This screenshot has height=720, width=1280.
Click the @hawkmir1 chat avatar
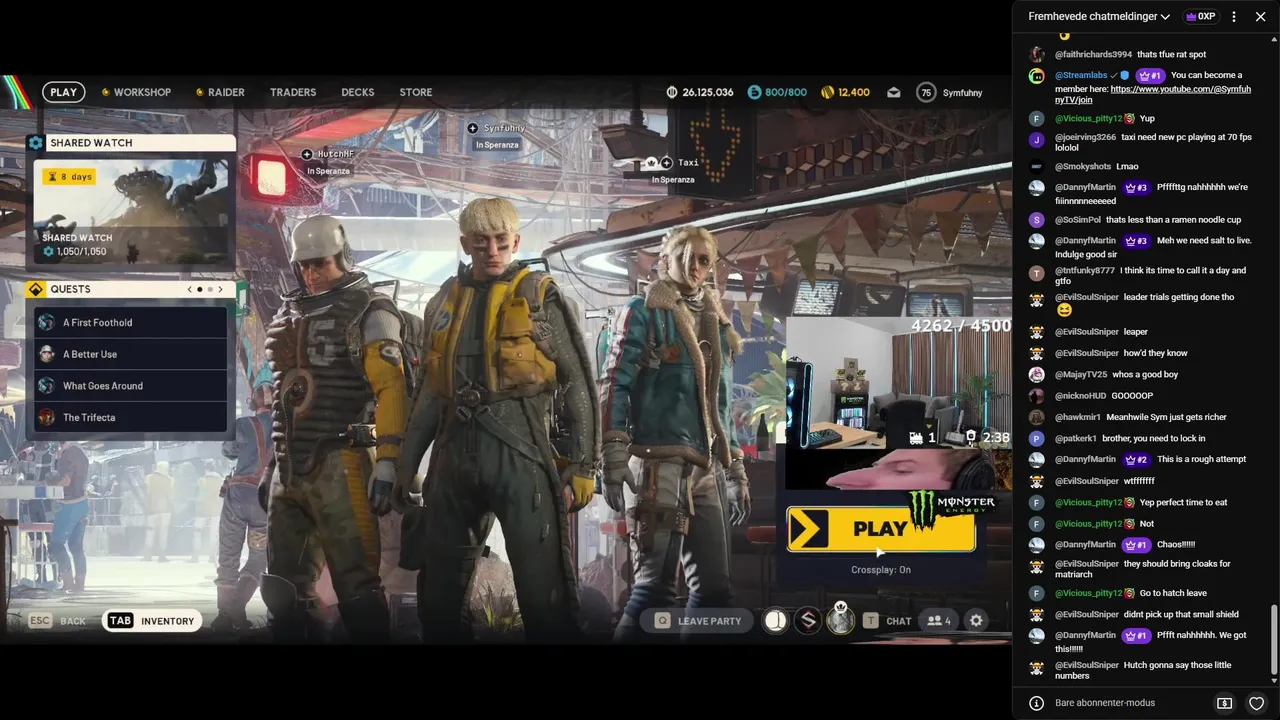point(1036,418)
